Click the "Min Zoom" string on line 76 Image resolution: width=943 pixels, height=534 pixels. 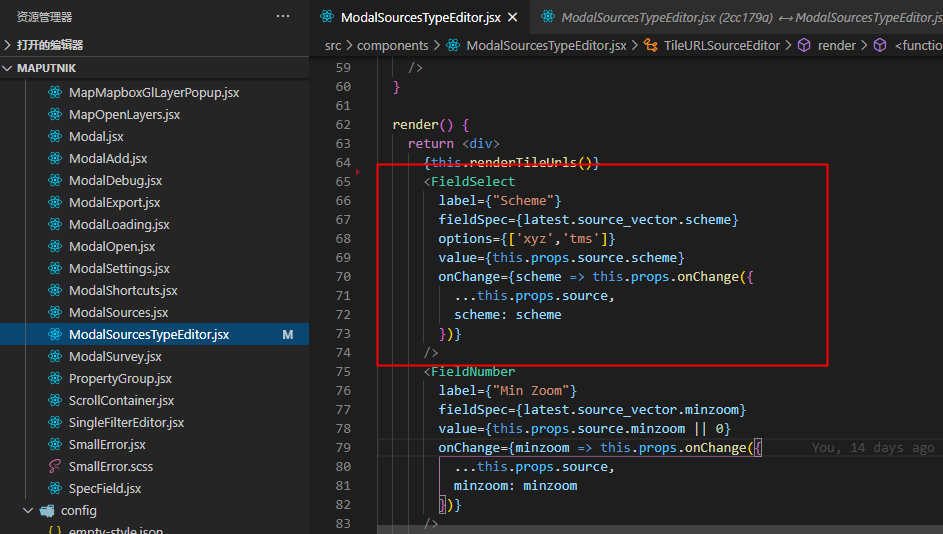(x=530, y=391)
